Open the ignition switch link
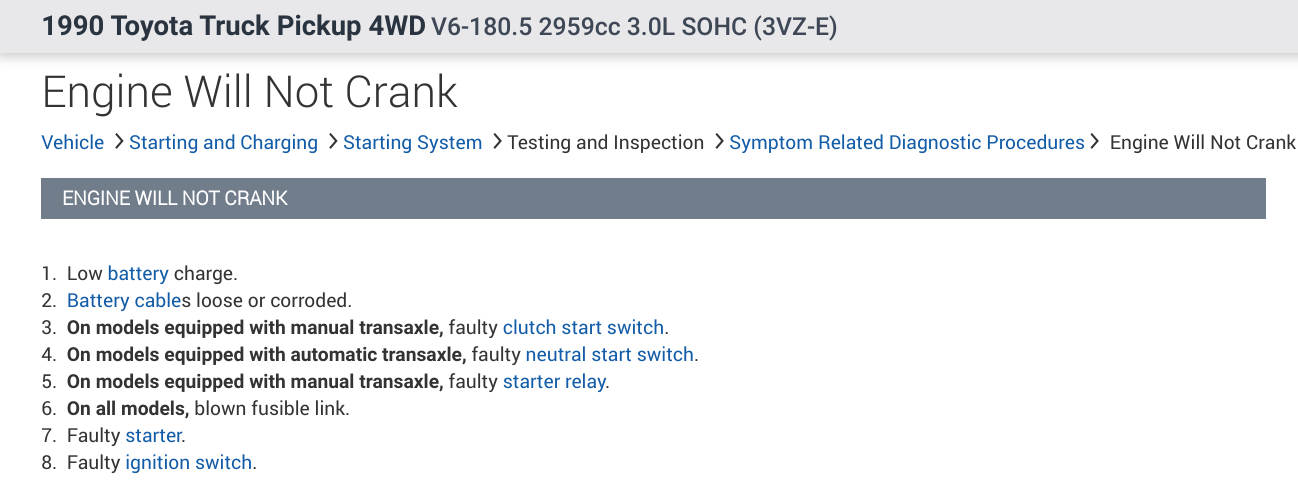This screenshot has width=1298, height=492. pos(188,463)
